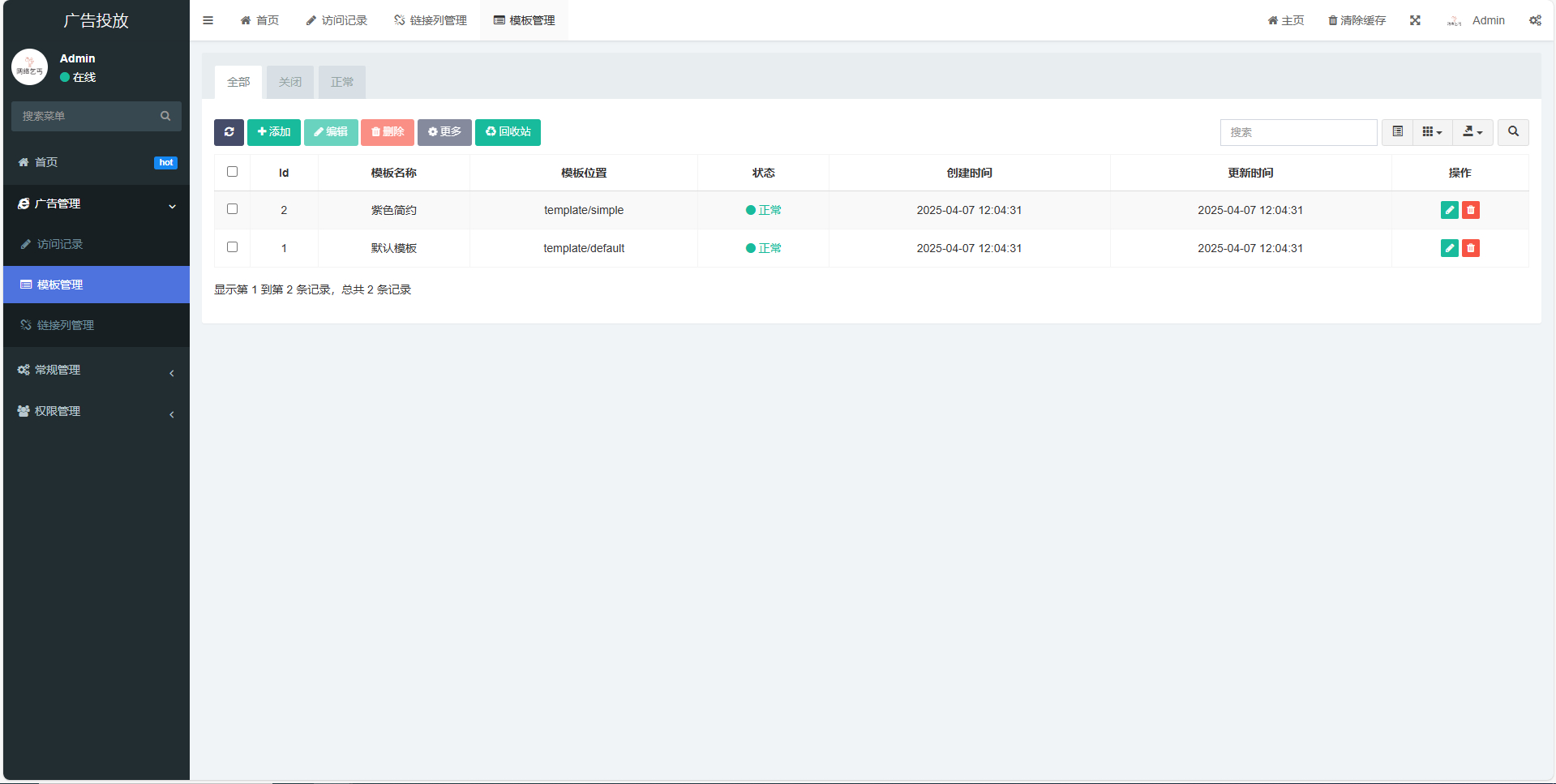Click the red delete icon for 默认模板 row
The image size is (1556, 784).
[1470, 248]
